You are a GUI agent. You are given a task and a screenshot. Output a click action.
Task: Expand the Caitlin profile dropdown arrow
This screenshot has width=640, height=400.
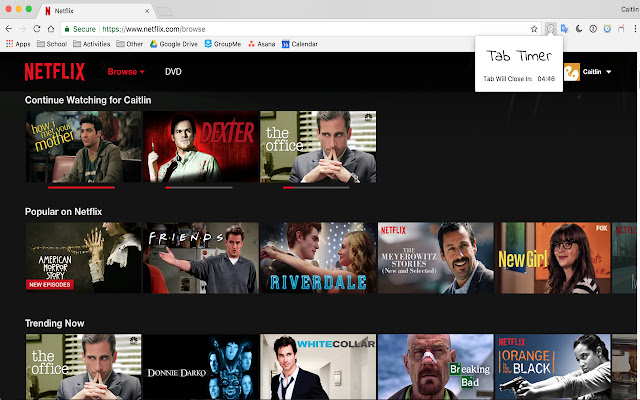pos(609,72)
